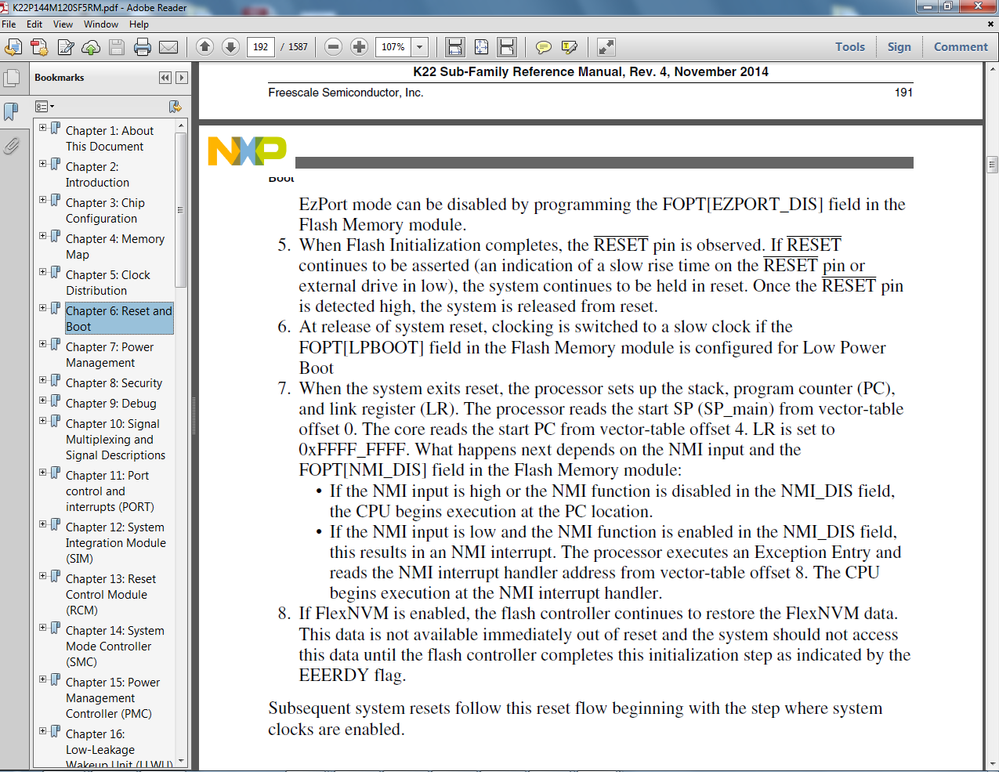
Task: Jump to Chapter 9: Debug bookmark
Action: tap(111, 403)
